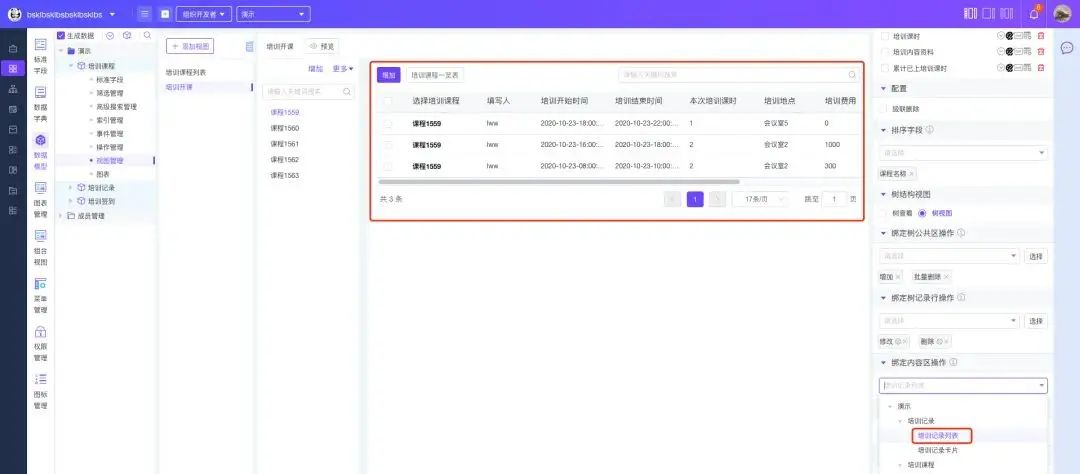1080x474 pixels.
Task: Select the 树视图 radio option
Action: (x=922, y=214)
